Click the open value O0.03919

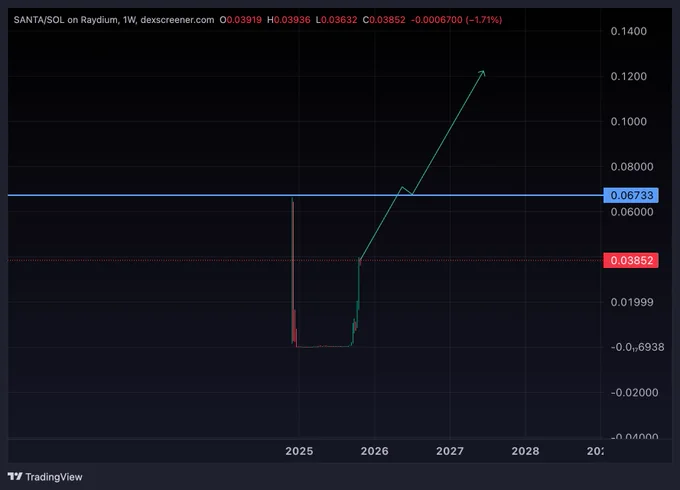tap(241, 20)
